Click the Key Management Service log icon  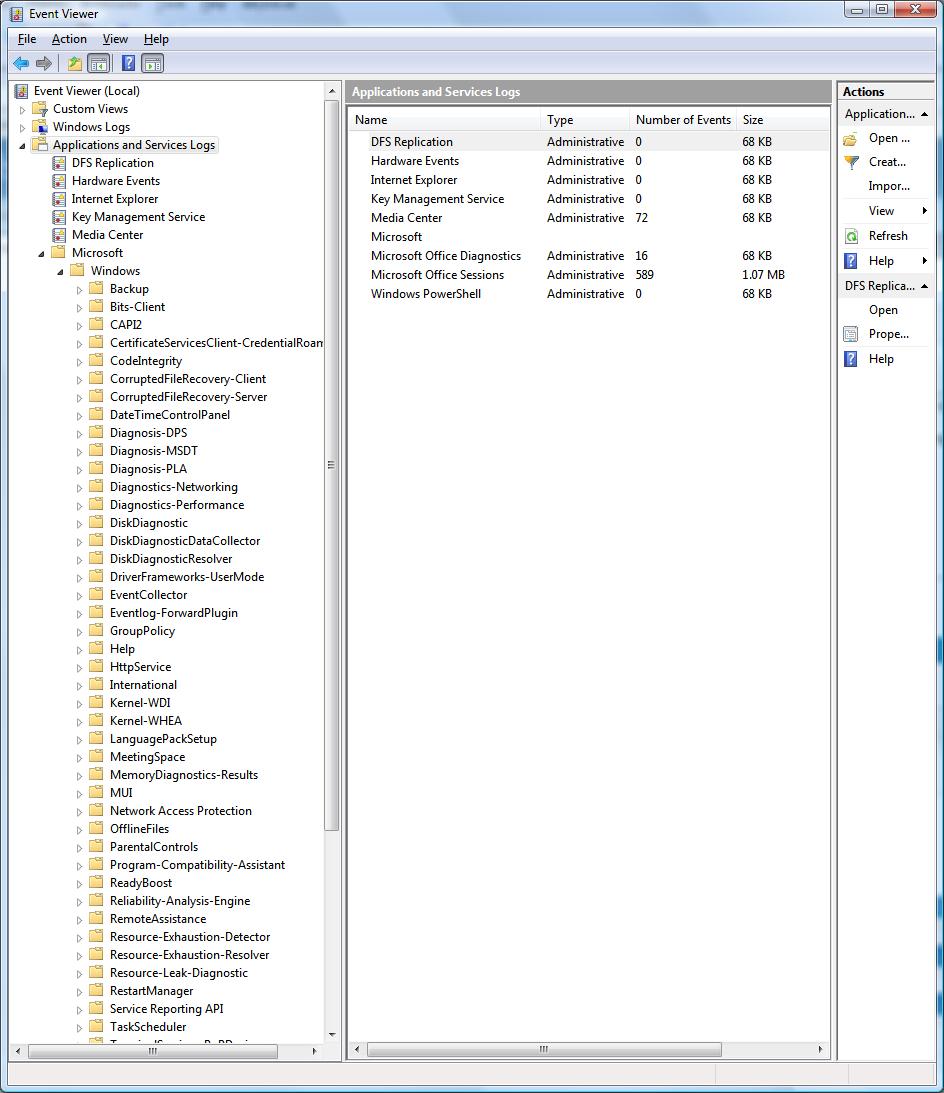pos(59,217)
